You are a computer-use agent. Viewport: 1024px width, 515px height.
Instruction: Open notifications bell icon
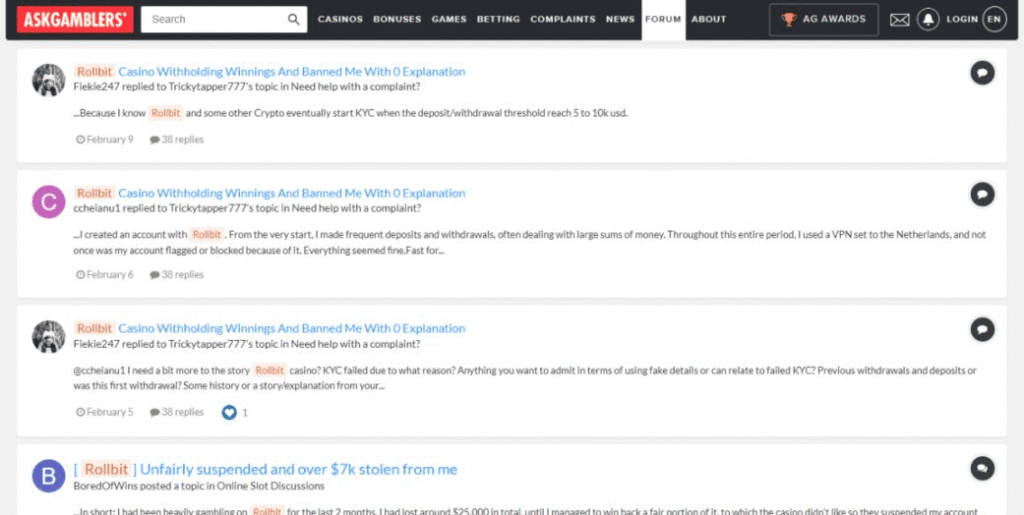[x=928, y=19]
